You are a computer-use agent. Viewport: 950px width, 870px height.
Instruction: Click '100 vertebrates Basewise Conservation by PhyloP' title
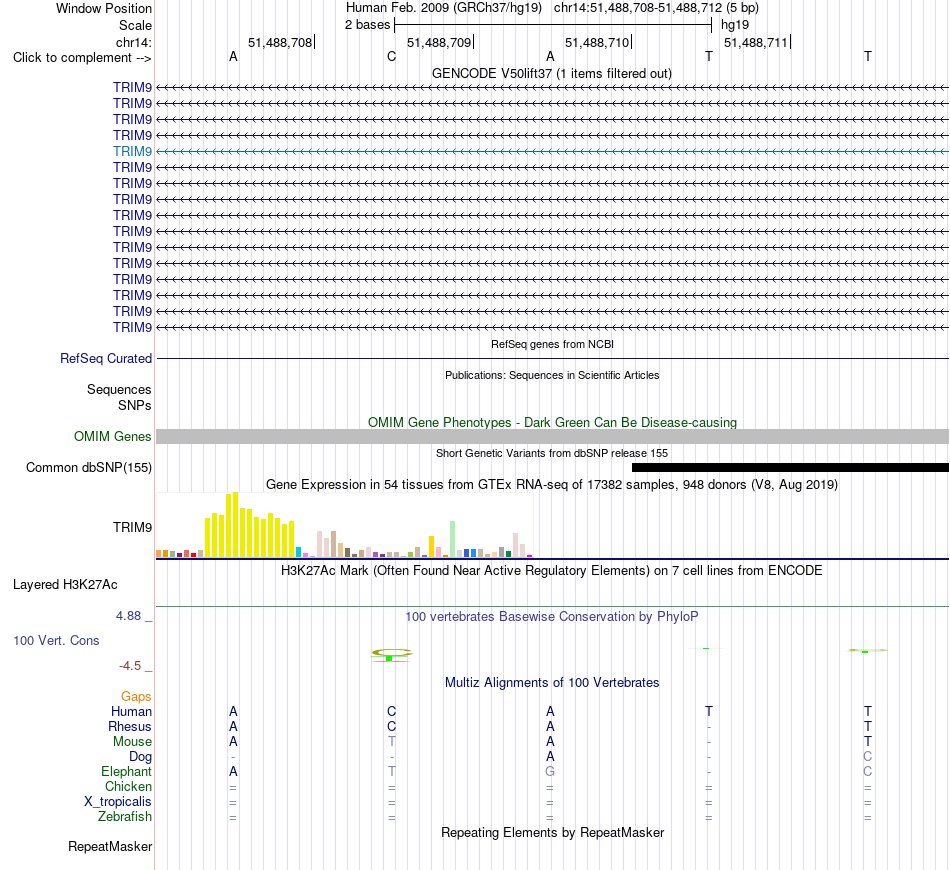coord(552,617)
